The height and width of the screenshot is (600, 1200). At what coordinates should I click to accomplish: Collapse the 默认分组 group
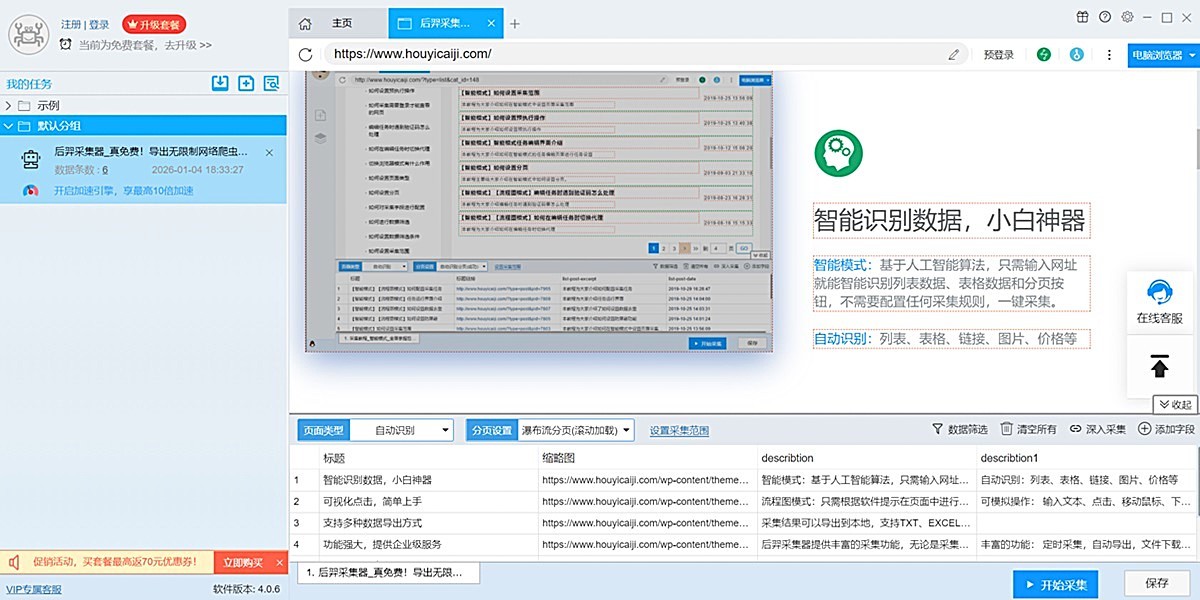point(10,126)
